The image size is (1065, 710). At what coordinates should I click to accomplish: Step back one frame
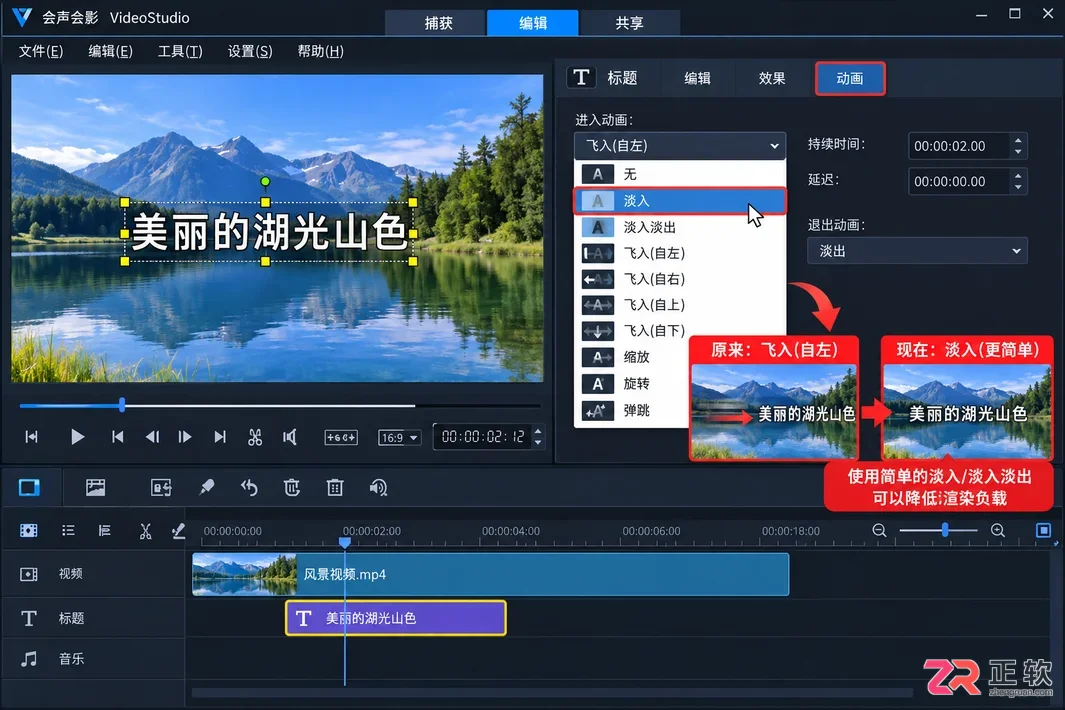pyautogui.click(x=152, y=437)
